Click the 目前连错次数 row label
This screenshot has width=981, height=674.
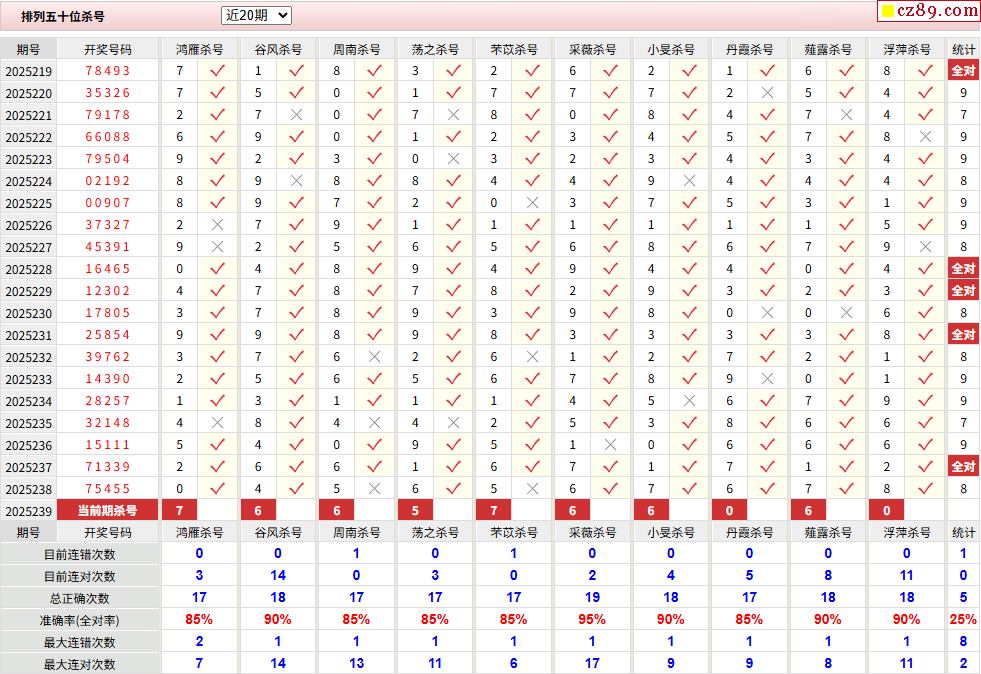pos(79,554)
